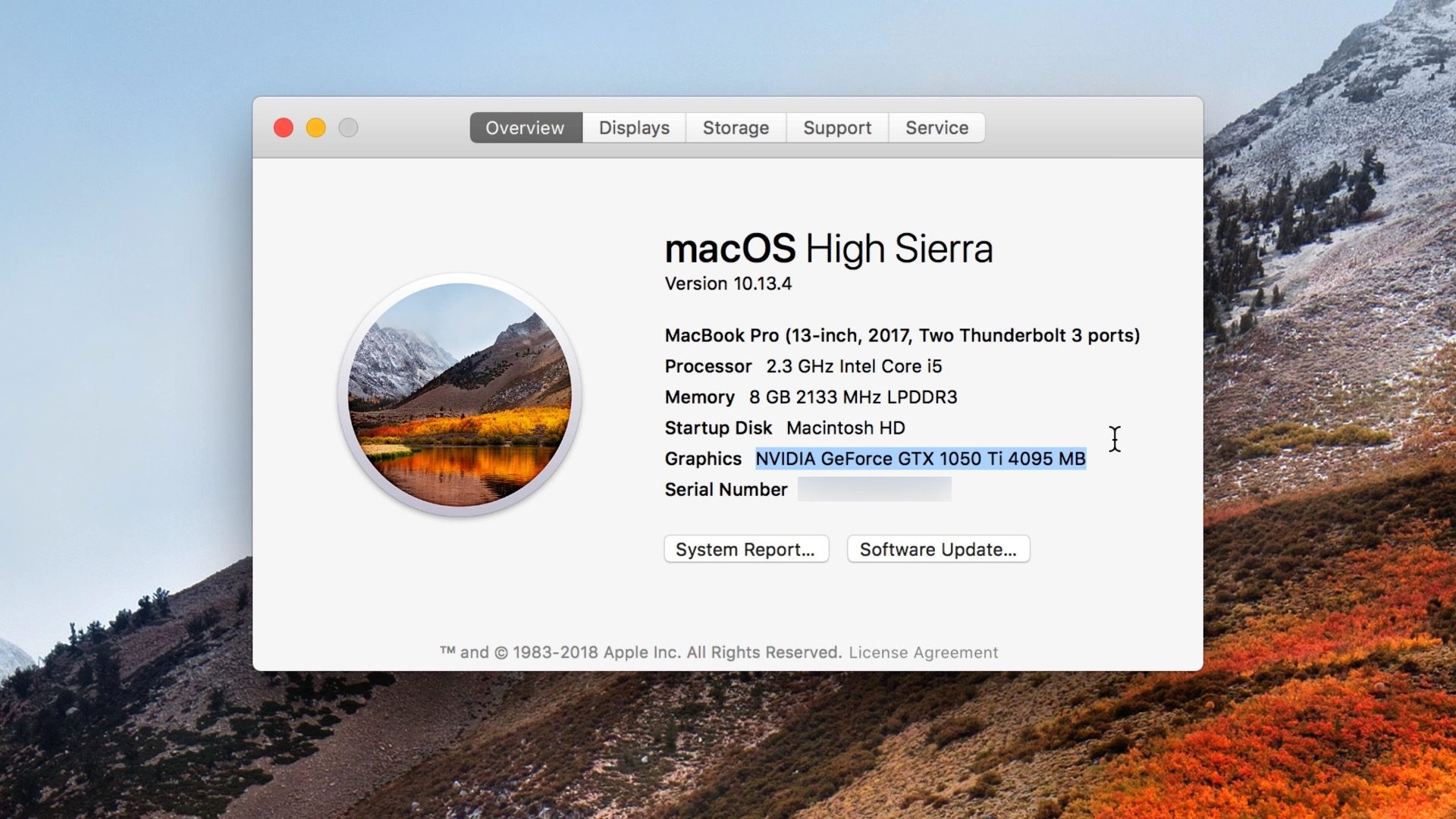
Task: Click the Software Update button
Action: 938,549
